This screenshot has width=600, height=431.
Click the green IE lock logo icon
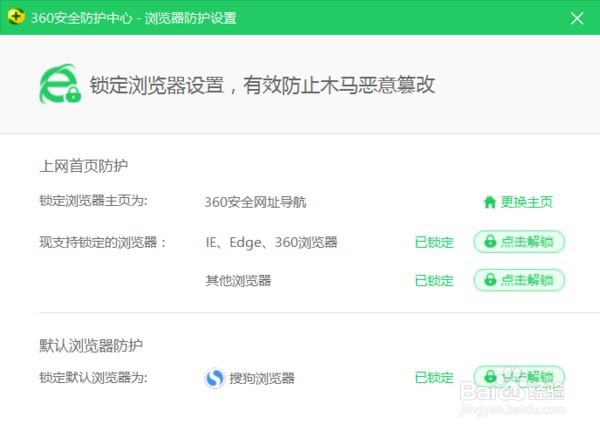pyautogui.click(x=60, y=84)
